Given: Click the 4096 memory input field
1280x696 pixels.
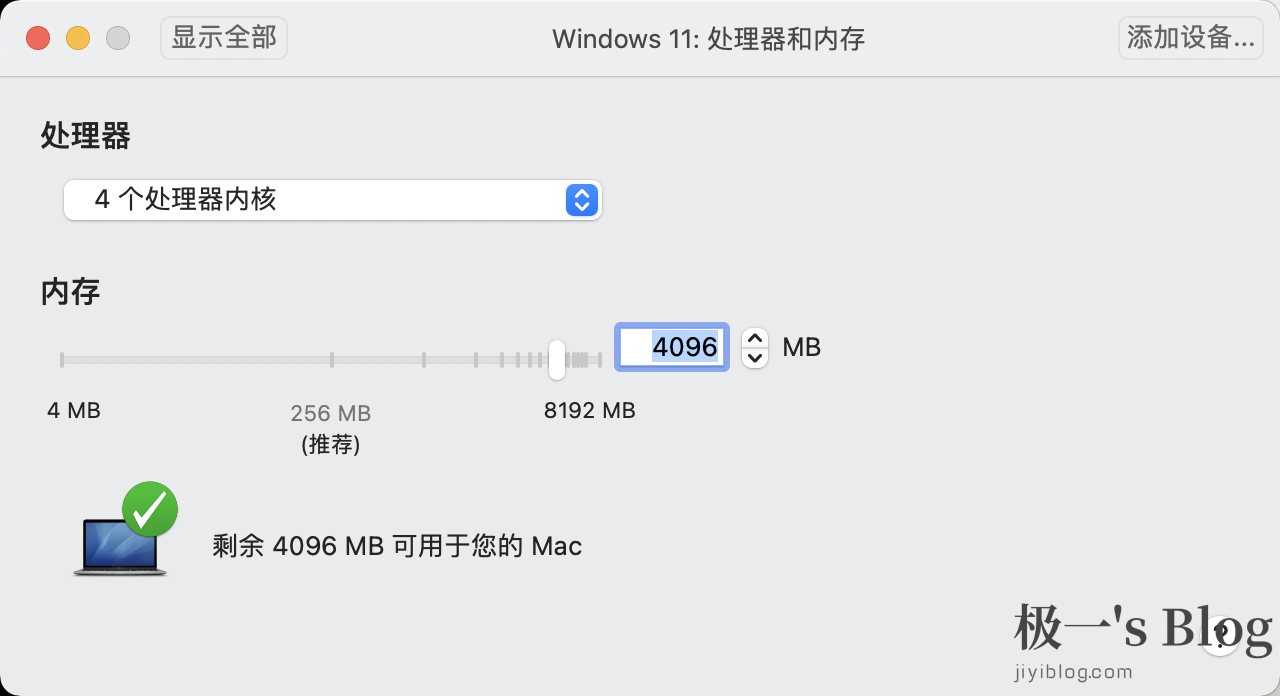Looking at the screenshot, I should pyautogui.click(x=672, y=347).
